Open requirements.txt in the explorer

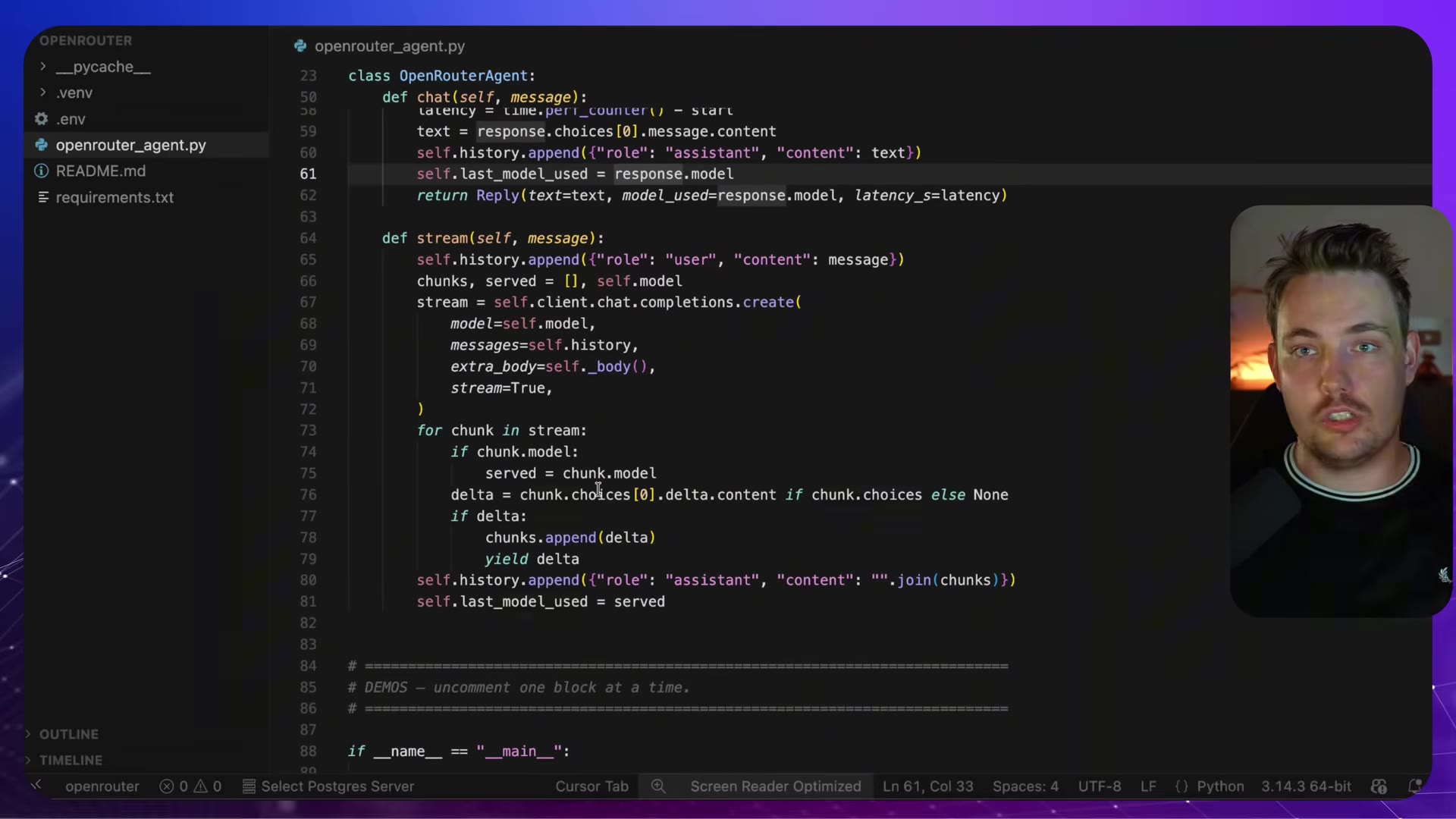click(115, 197)
